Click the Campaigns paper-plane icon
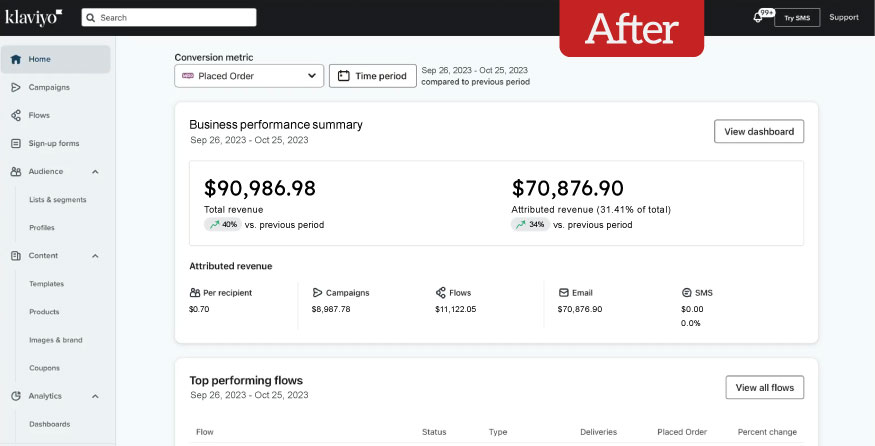Screen dimensions: 875x446 (16, 87)
